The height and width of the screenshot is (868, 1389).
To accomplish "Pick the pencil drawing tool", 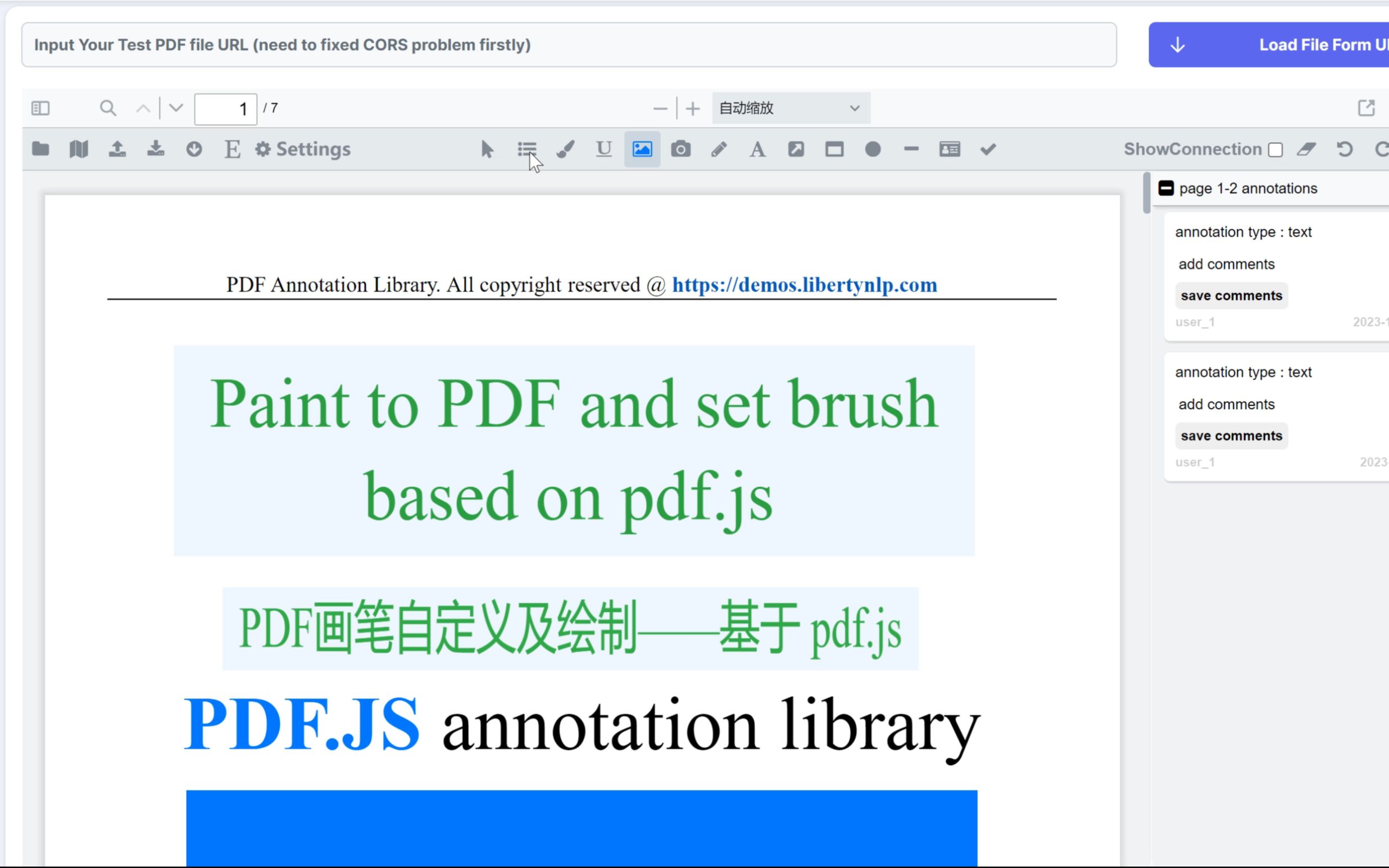I will (719, 149).
